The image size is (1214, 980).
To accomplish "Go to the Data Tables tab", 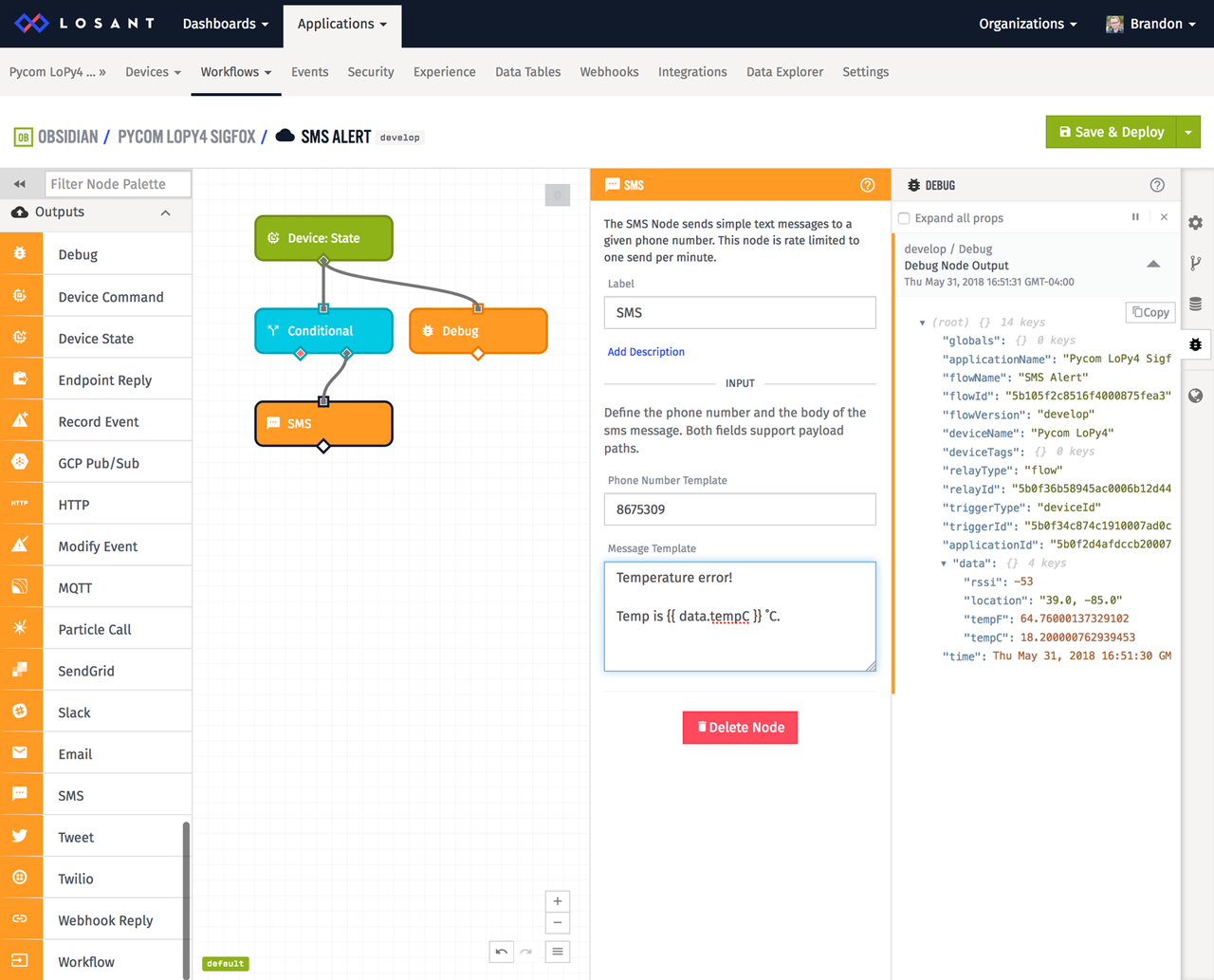I will tap(528, 72).
